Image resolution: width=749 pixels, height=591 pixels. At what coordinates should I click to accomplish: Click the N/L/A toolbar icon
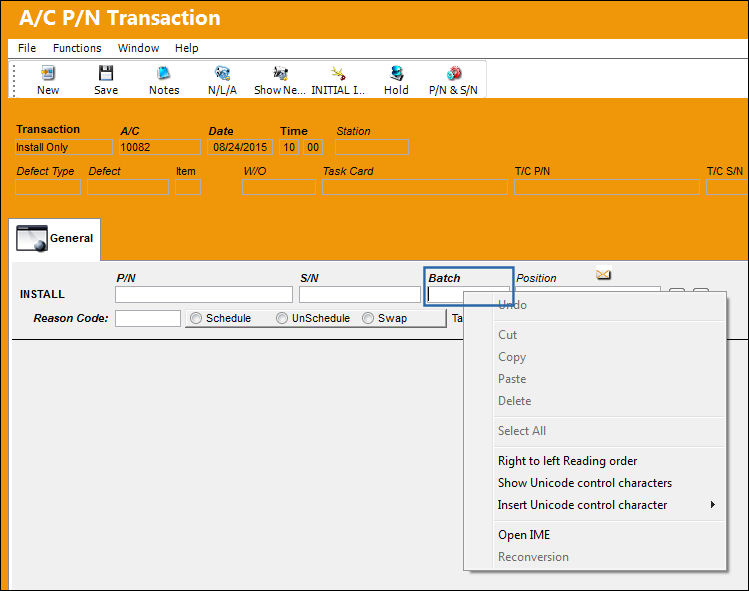point(222,73)
